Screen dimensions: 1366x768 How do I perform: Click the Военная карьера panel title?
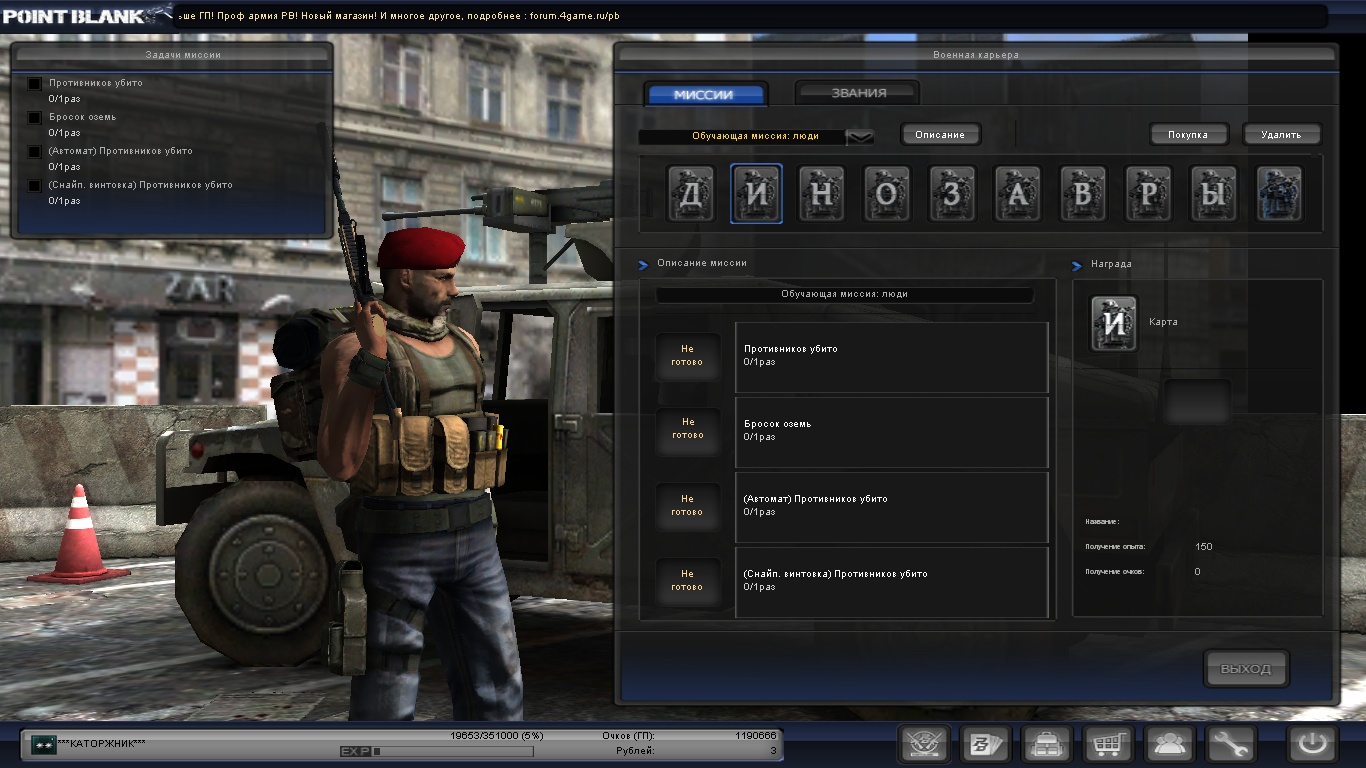click(976, 55)
